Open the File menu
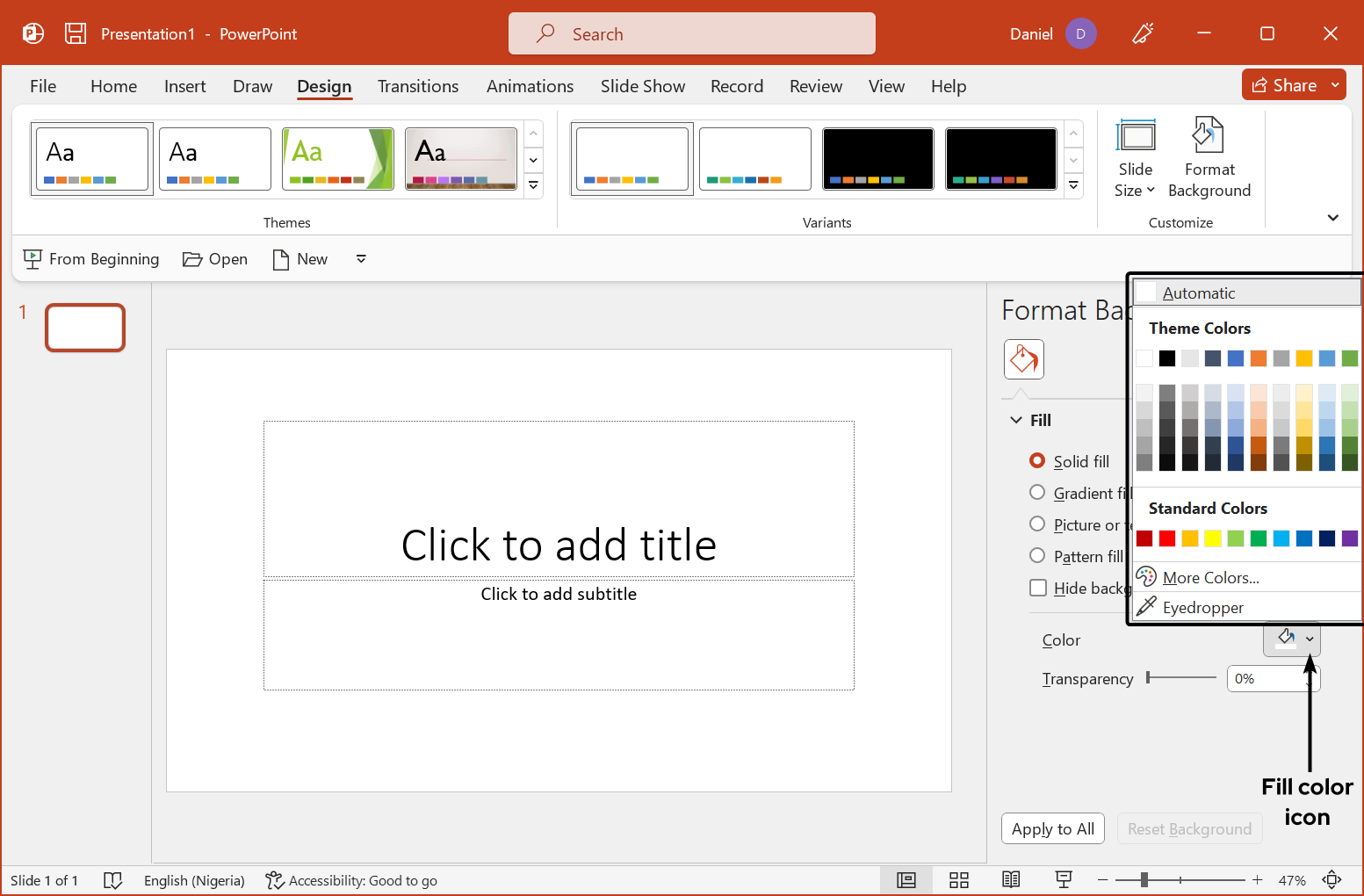 click(x=43, y=86)
